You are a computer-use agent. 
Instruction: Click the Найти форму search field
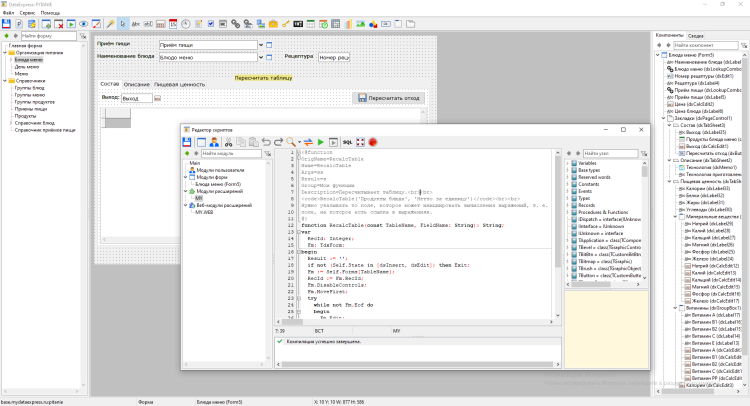coord(48,36)
